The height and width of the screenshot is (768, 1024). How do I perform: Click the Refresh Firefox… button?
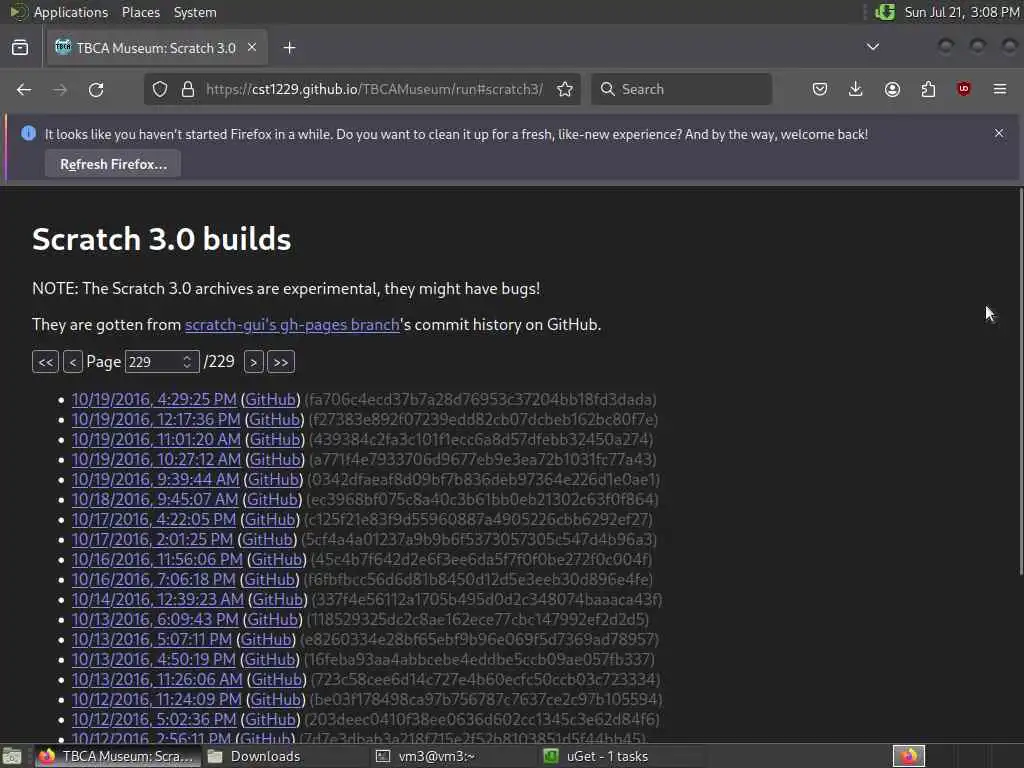coord(113,164)
